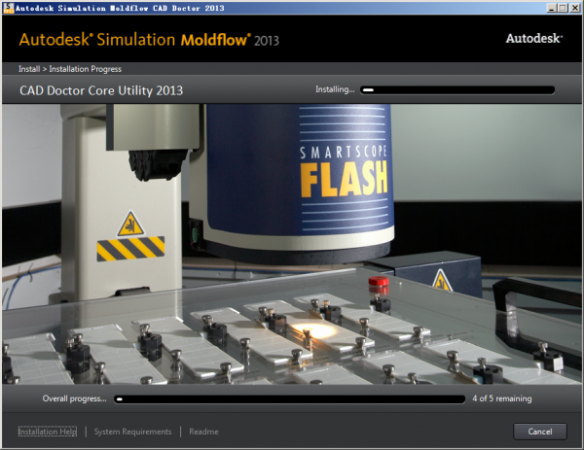Click the Installing component progress bar

(457, 90)
